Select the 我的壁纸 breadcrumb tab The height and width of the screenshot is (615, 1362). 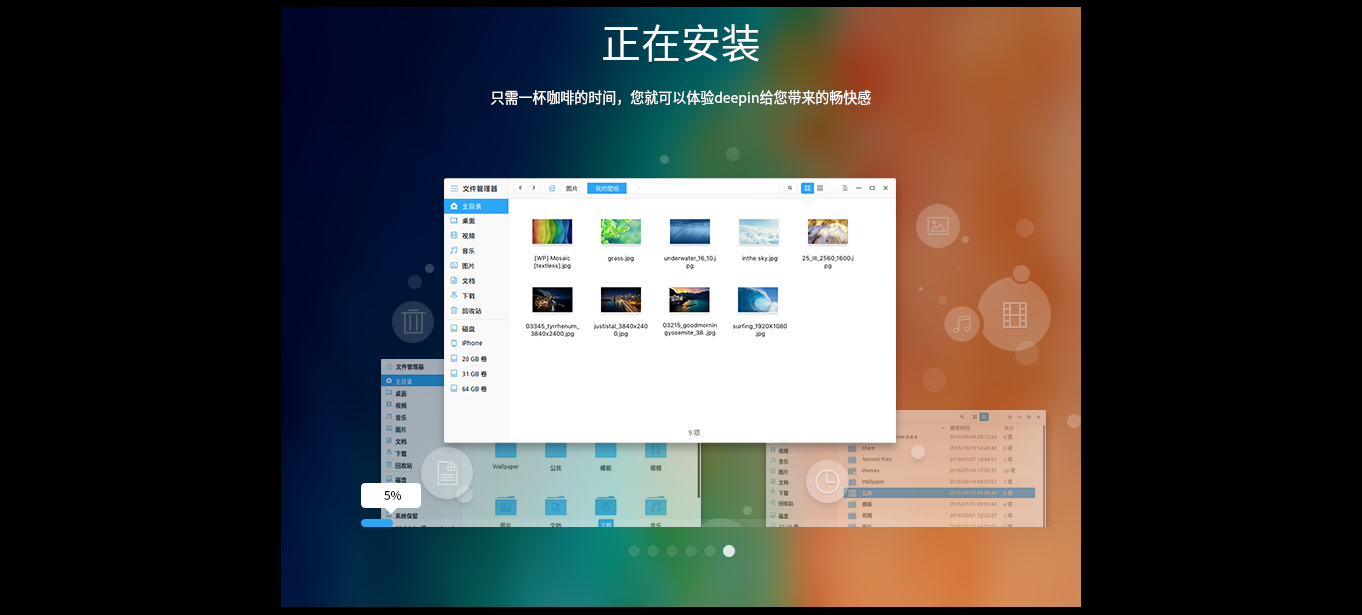(607, 188)
